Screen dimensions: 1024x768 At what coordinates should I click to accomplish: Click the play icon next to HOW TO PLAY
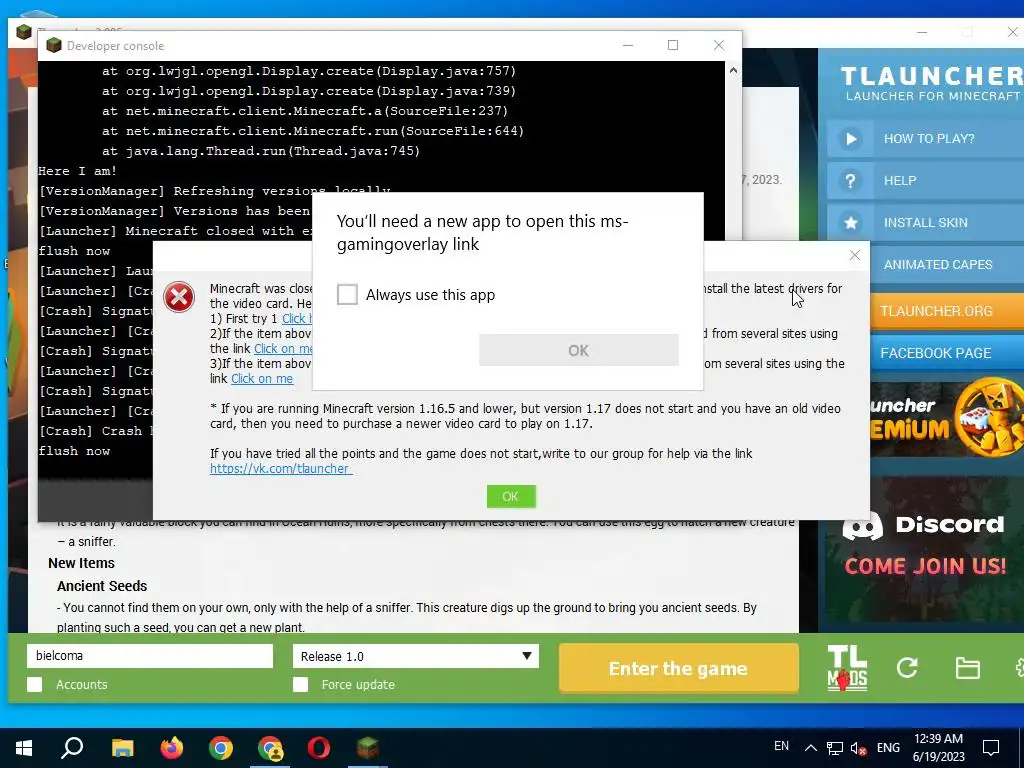pos(850,138)
